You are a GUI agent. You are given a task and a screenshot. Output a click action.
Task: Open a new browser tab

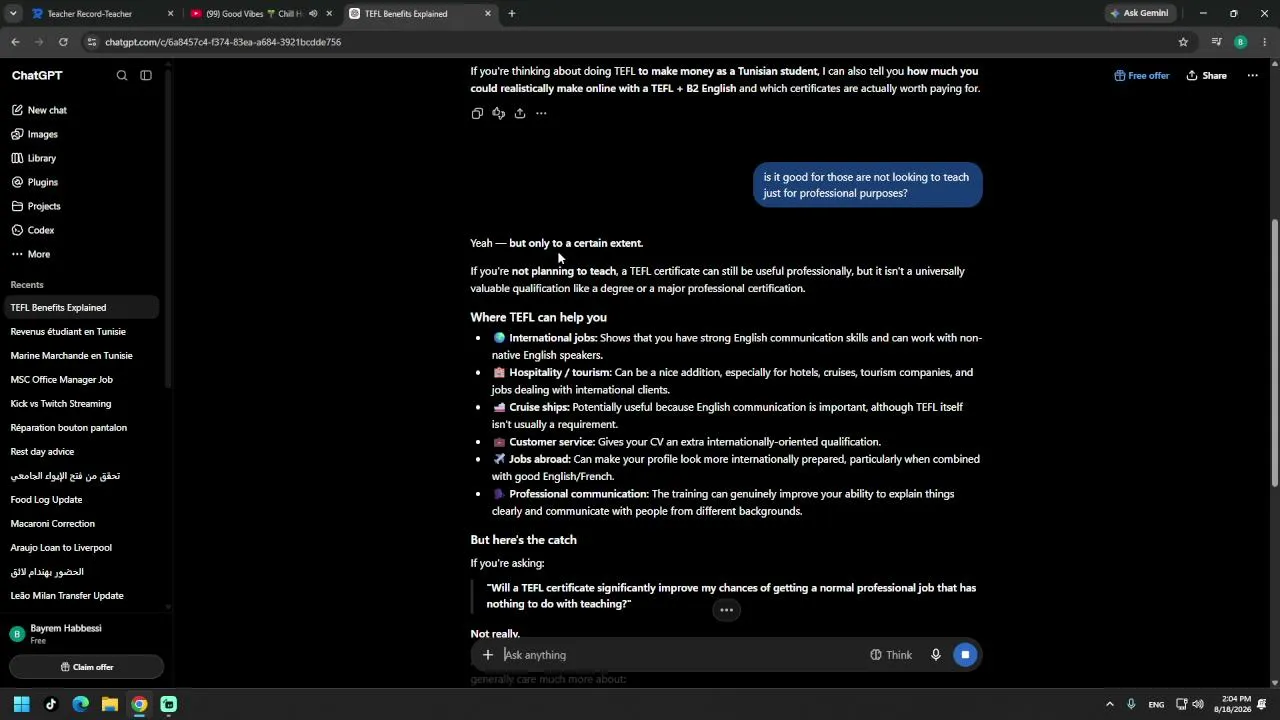pyautogui.click(x=512, y=14)
